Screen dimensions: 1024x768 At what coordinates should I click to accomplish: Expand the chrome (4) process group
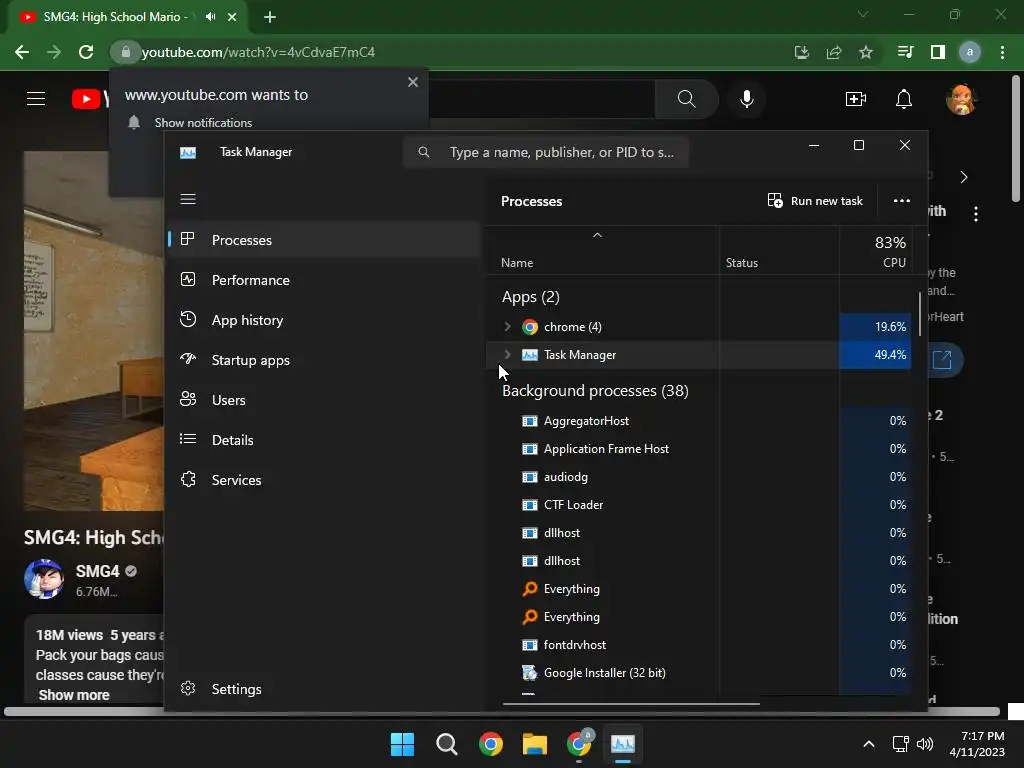click(x=507, y=327)
